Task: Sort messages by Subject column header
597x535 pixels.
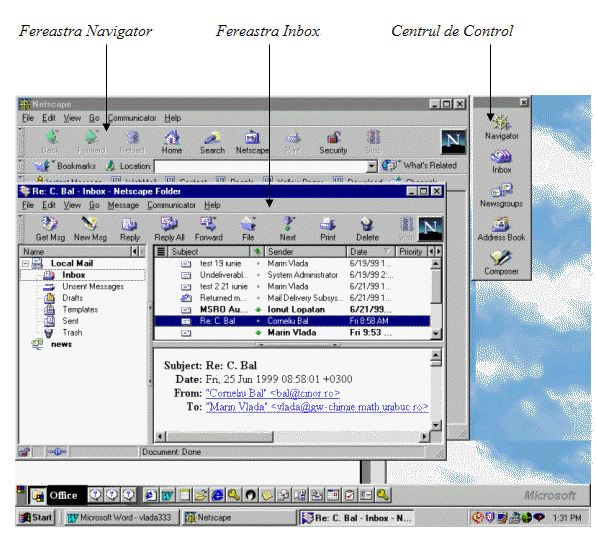Action: [x=209, y=251]
